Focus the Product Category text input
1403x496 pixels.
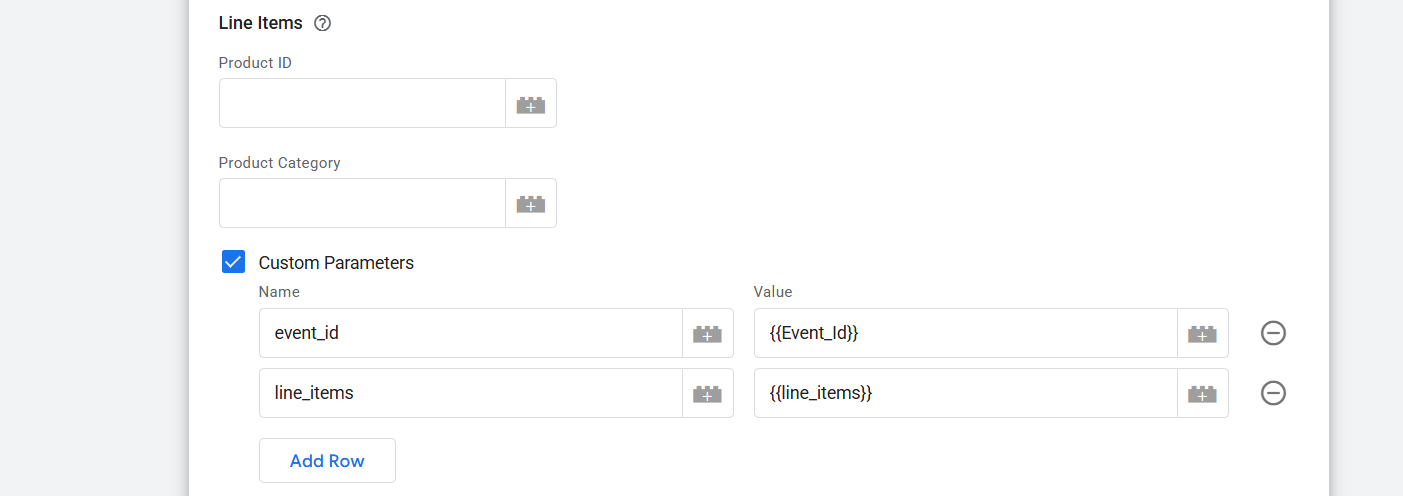click(362, 203)
